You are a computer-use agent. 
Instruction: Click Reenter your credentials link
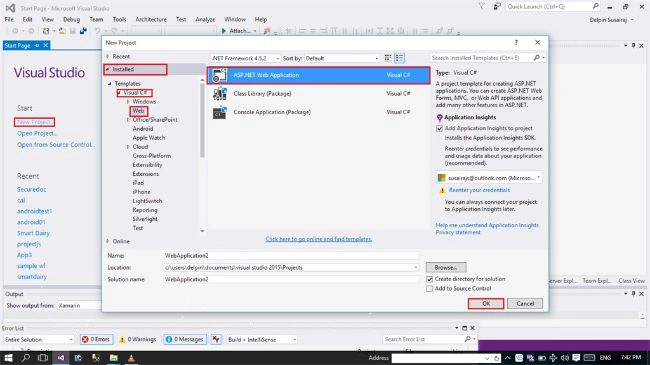click(x=479, y=190)
